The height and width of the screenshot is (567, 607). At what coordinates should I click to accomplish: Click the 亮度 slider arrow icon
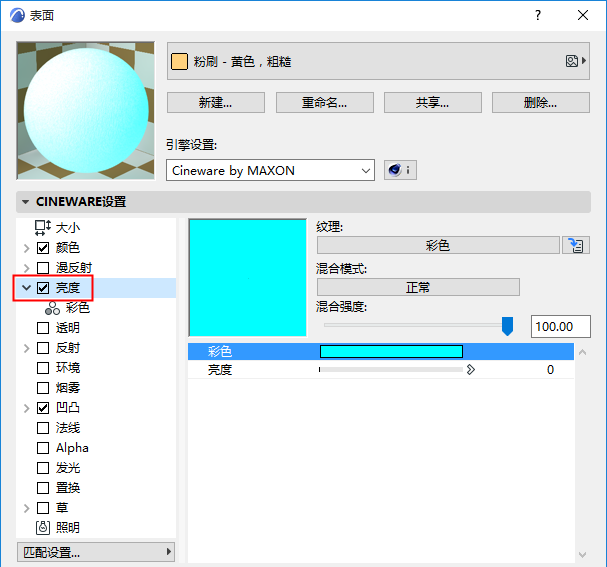point(470,370)
